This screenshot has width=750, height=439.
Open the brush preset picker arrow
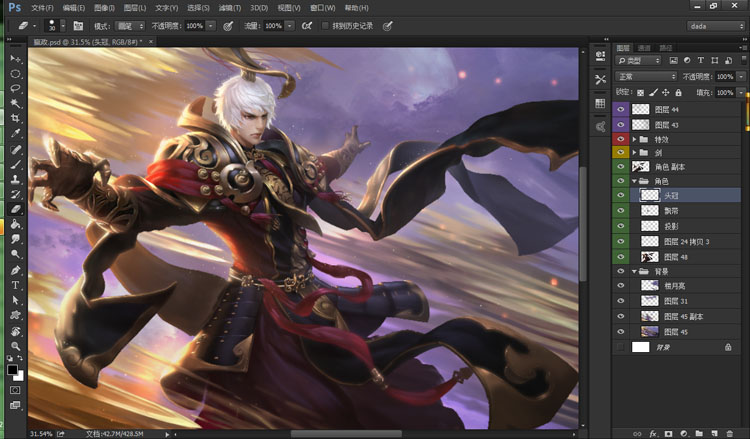point(63,26)
